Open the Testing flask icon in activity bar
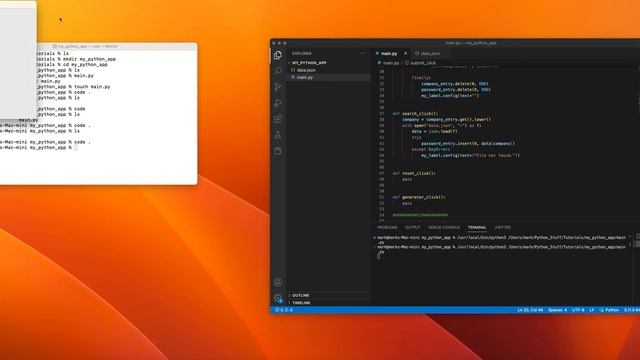640x360 pixels. pos(278,135)
